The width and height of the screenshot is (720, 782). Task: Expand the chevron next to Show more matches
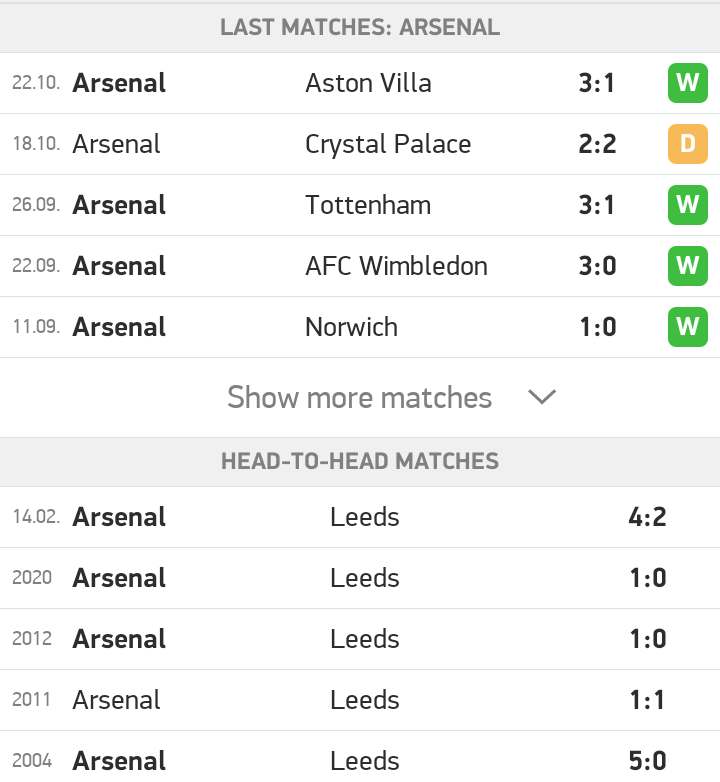point(541,397)
